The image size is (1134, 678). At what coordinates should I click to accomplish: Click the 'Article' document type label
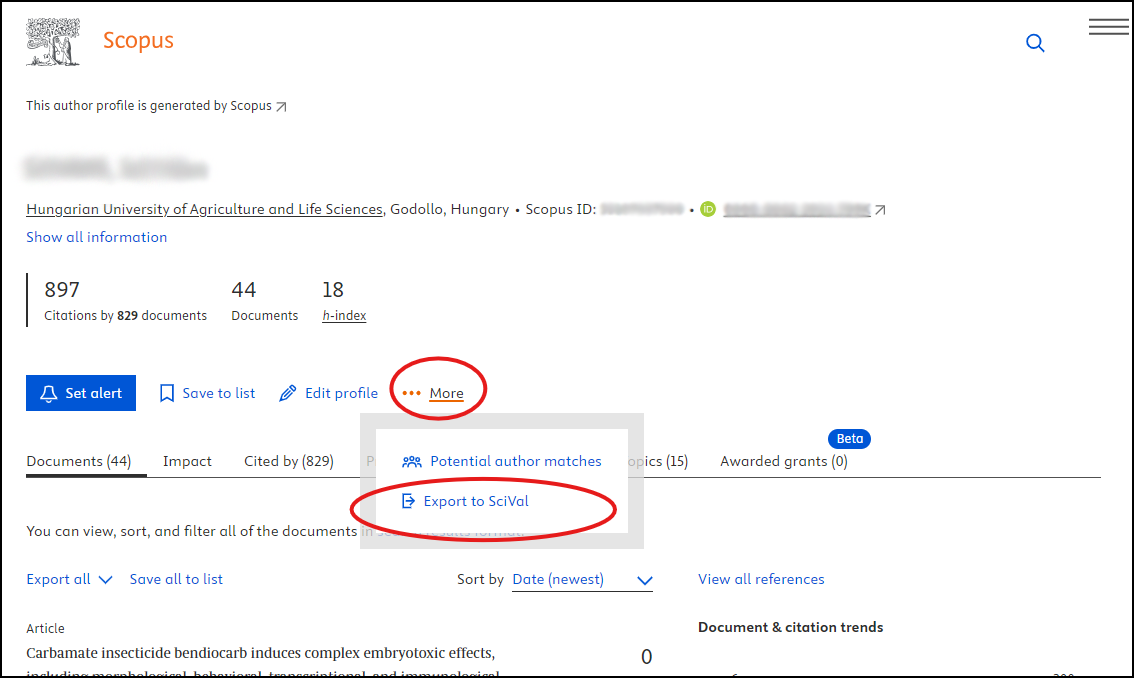pyautogui.click(x=46, y=629)
